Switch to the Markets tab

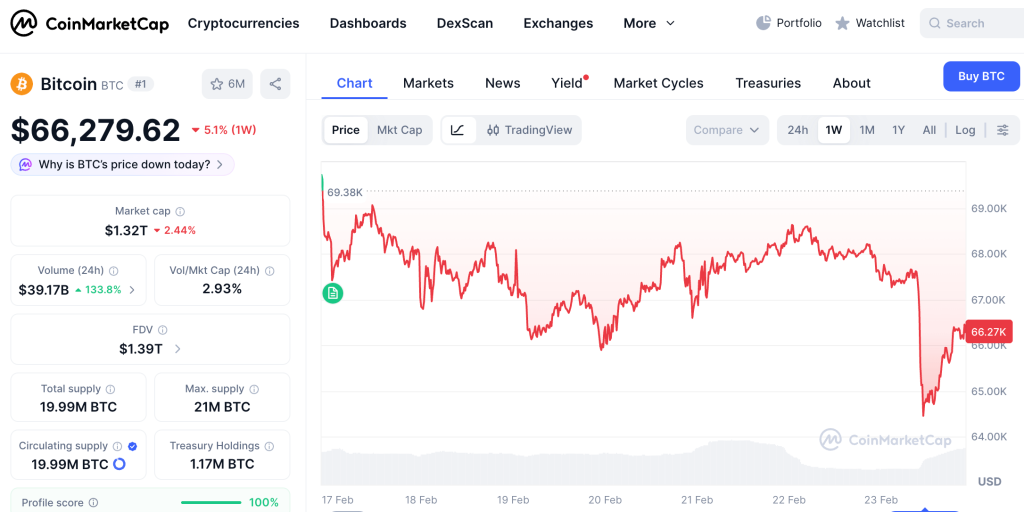click(428, 83)
